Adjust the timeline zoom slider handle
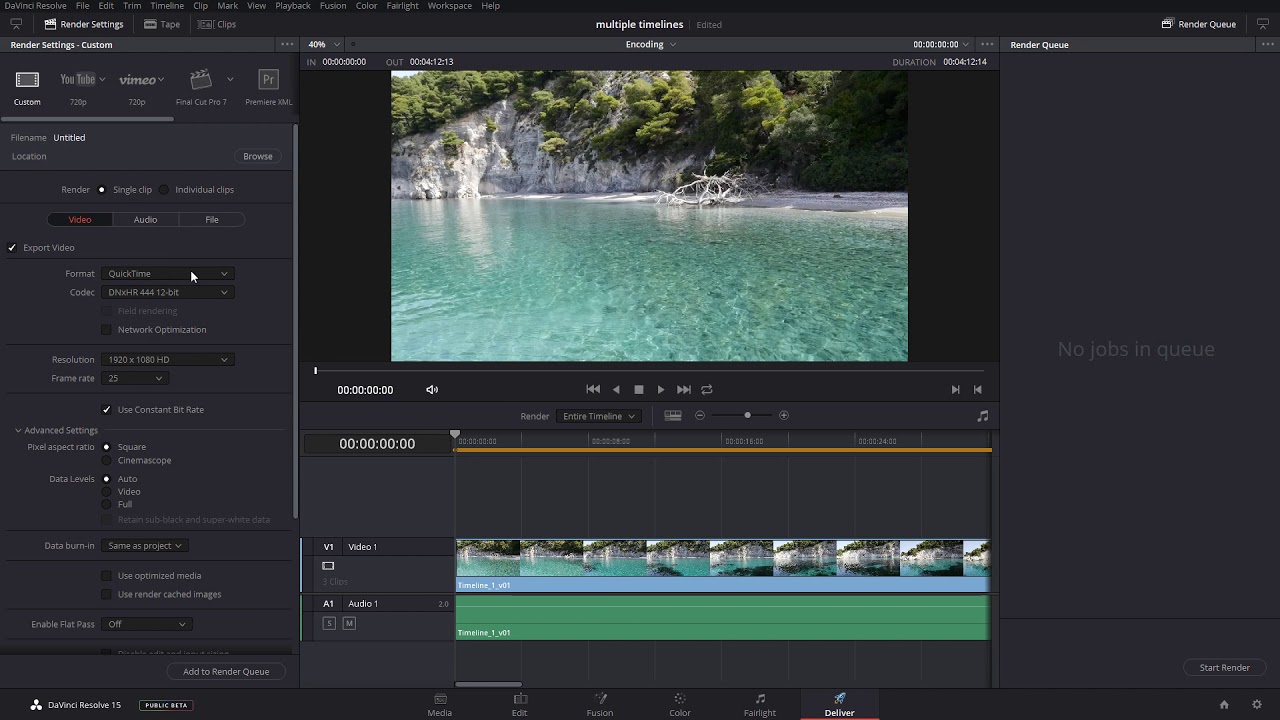Image resolution: width=1280 pixels, height=720 pixels. coord(747,416)
